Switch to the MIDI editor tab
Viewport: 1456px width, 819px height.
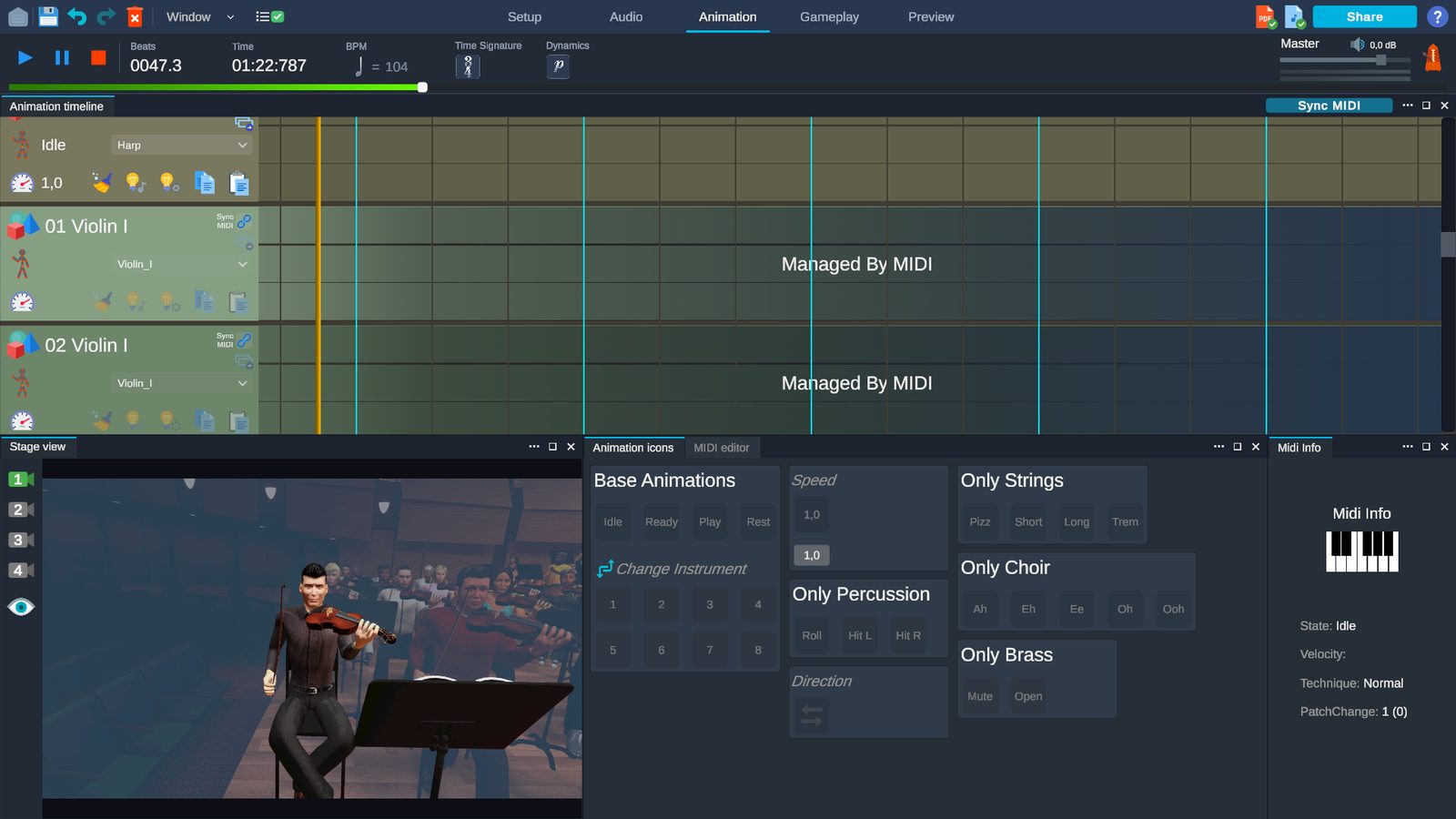pos(722,448)
